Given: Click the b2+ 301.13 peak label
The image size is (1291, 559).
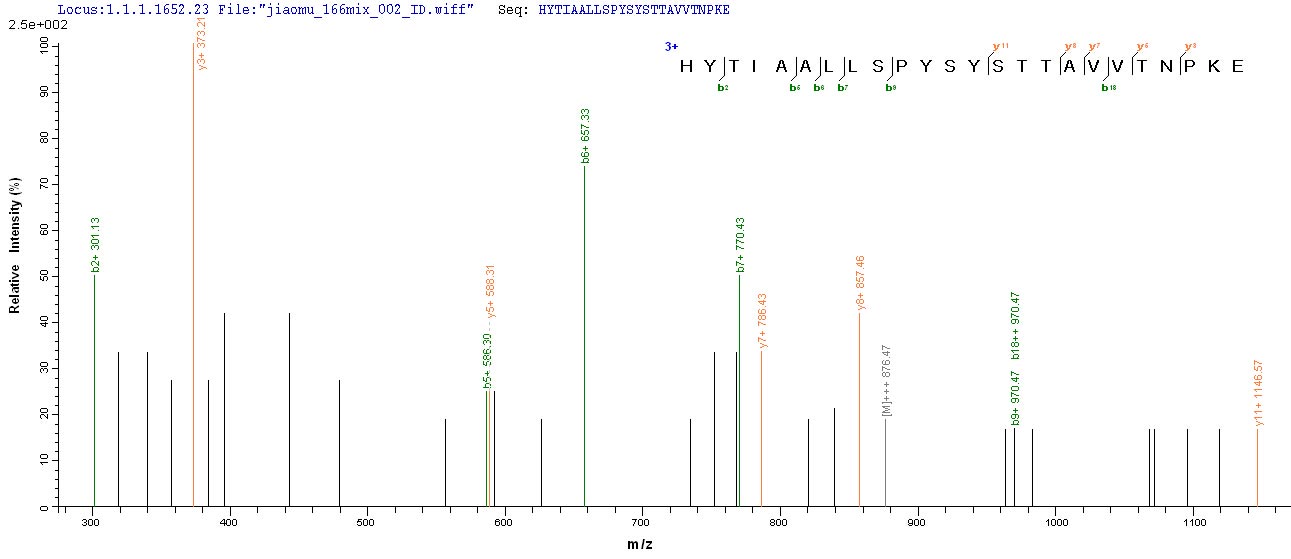Looking at the screenshot, I should [x=96, y=245].
